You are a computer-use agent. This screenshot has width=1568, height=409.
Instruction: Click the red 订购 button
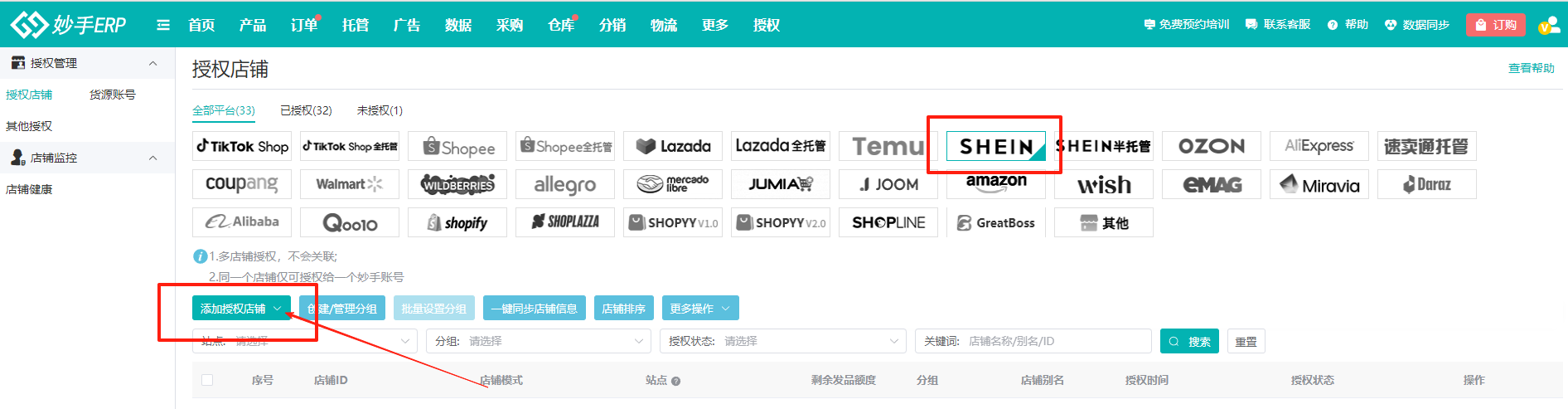tap(1496, 25)
